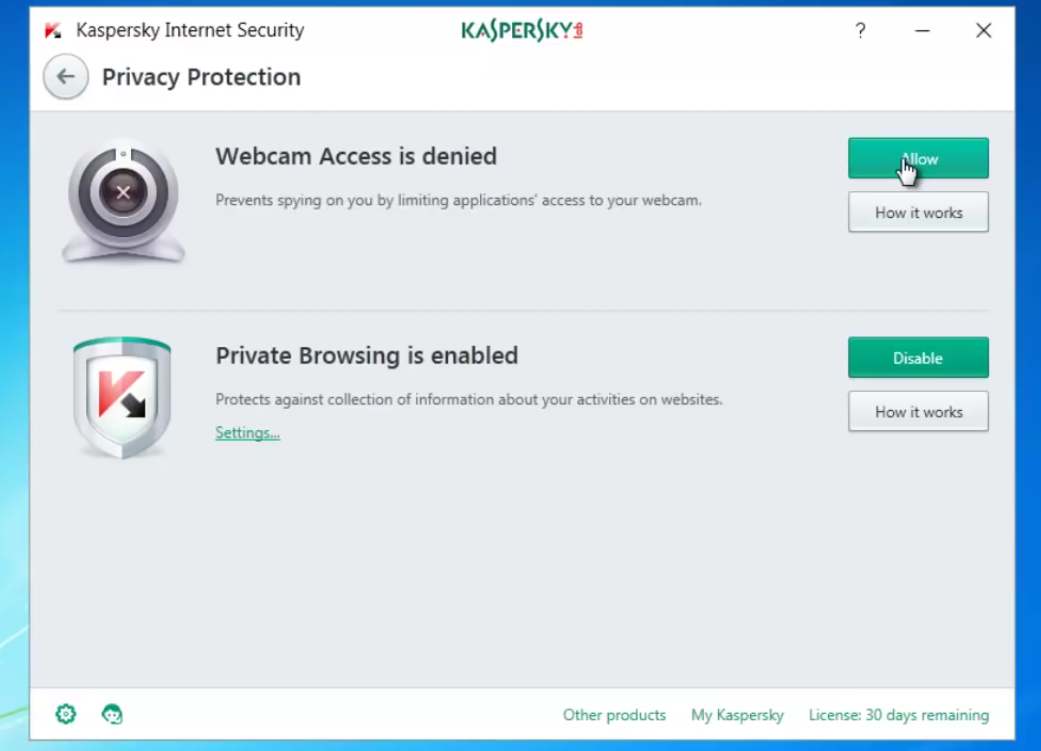Open My Kaspersky link
The width and height of the screenshot is (1041, 751).
737,715
